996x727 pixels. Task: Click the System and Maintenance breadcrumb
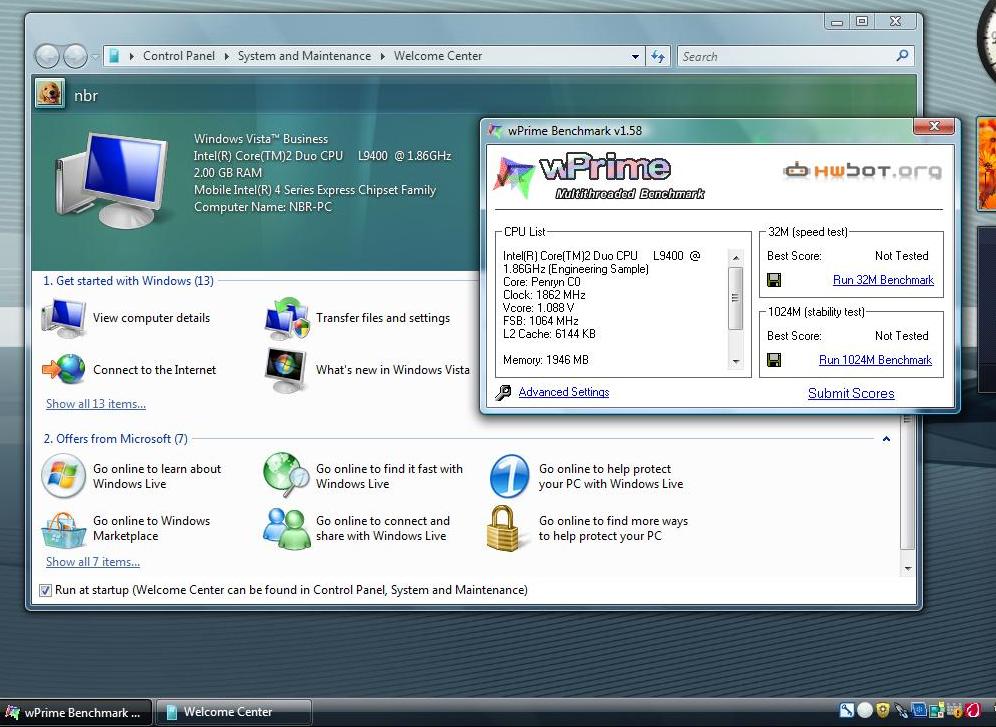coord(304,56)
